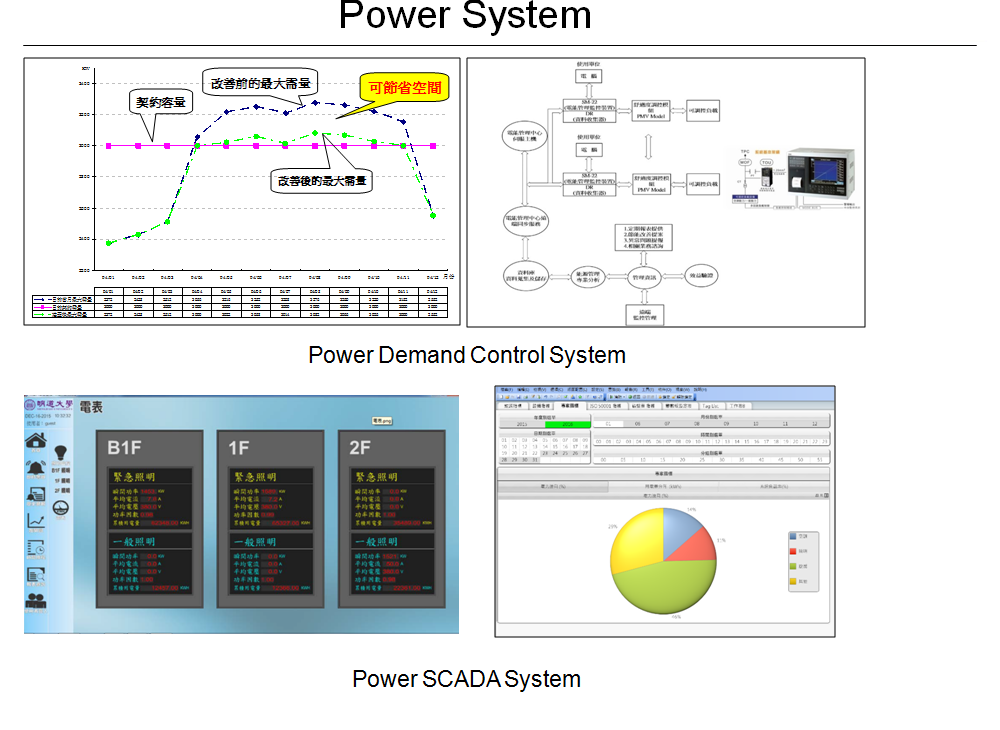Click the 緊急照明 header in the B1F panel
The width and height of the screenshot is (1000, 730).
(134, 477)
